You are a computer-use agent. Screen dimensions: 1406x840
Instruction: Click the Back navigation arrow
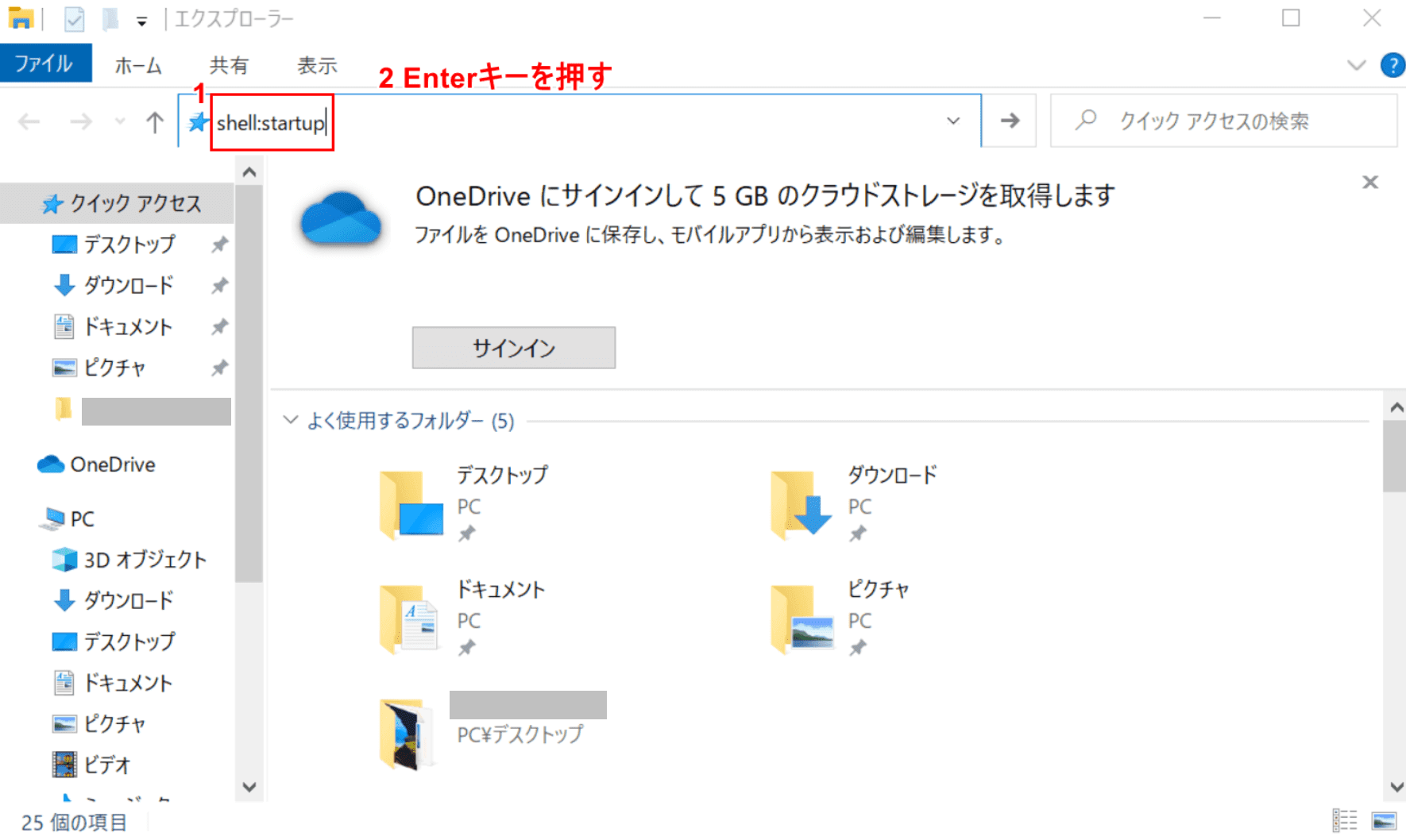(29, 121)
